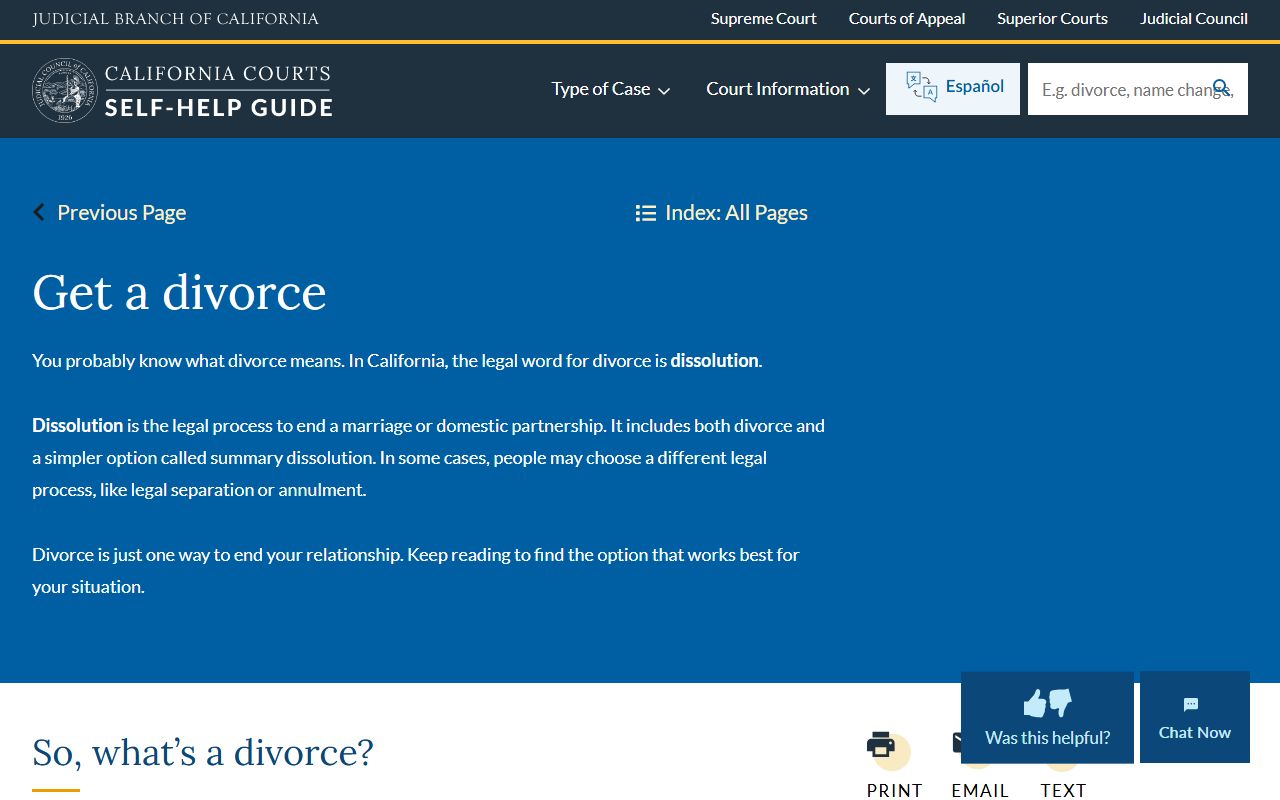Click the printer icon above PRINT
Image resolution: width=1280 pixels, height=800 pixels.
tap(881, 745)
